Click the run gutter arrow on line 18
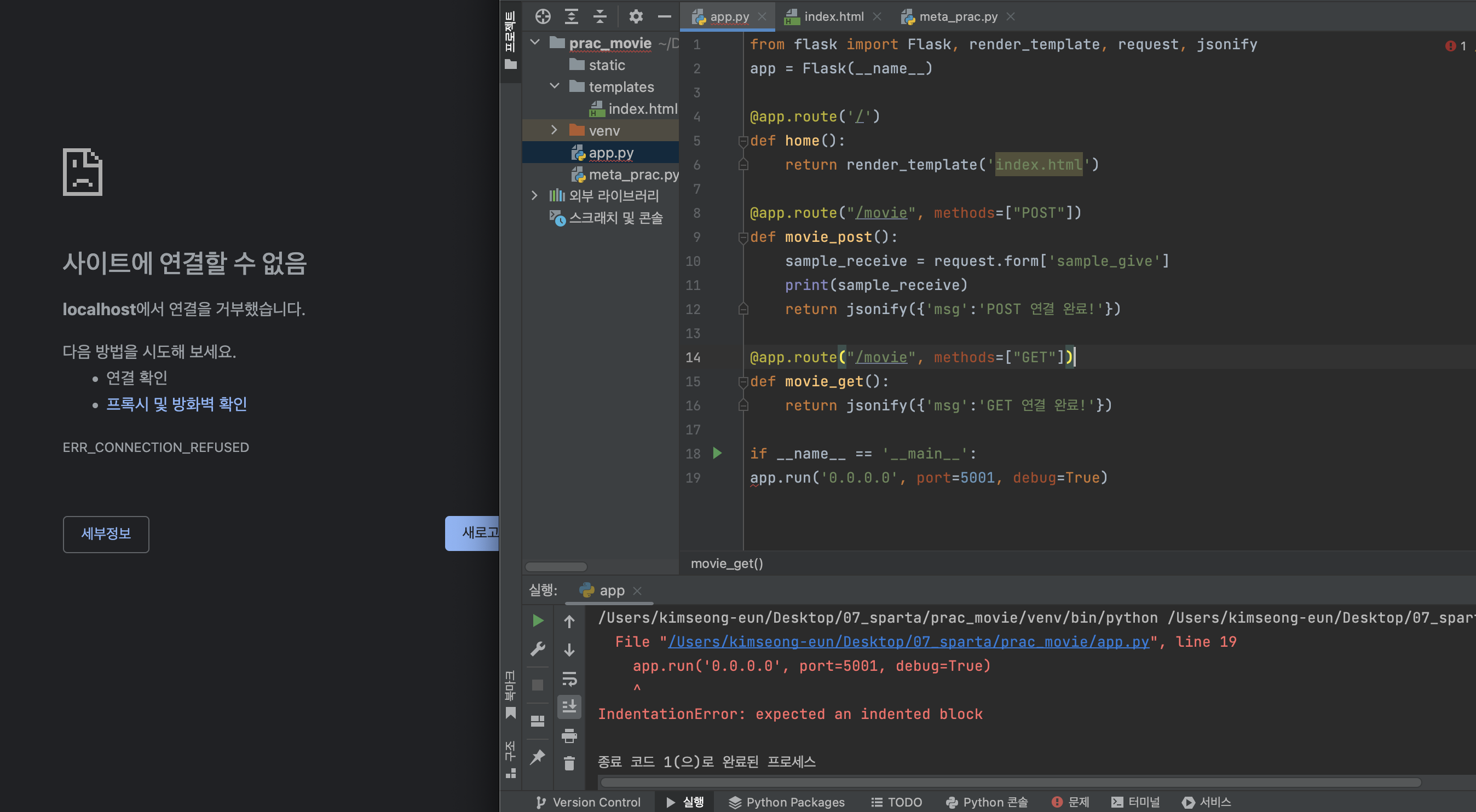Image resolution: width=1476 pixels, height=812 pixels. 717,453
